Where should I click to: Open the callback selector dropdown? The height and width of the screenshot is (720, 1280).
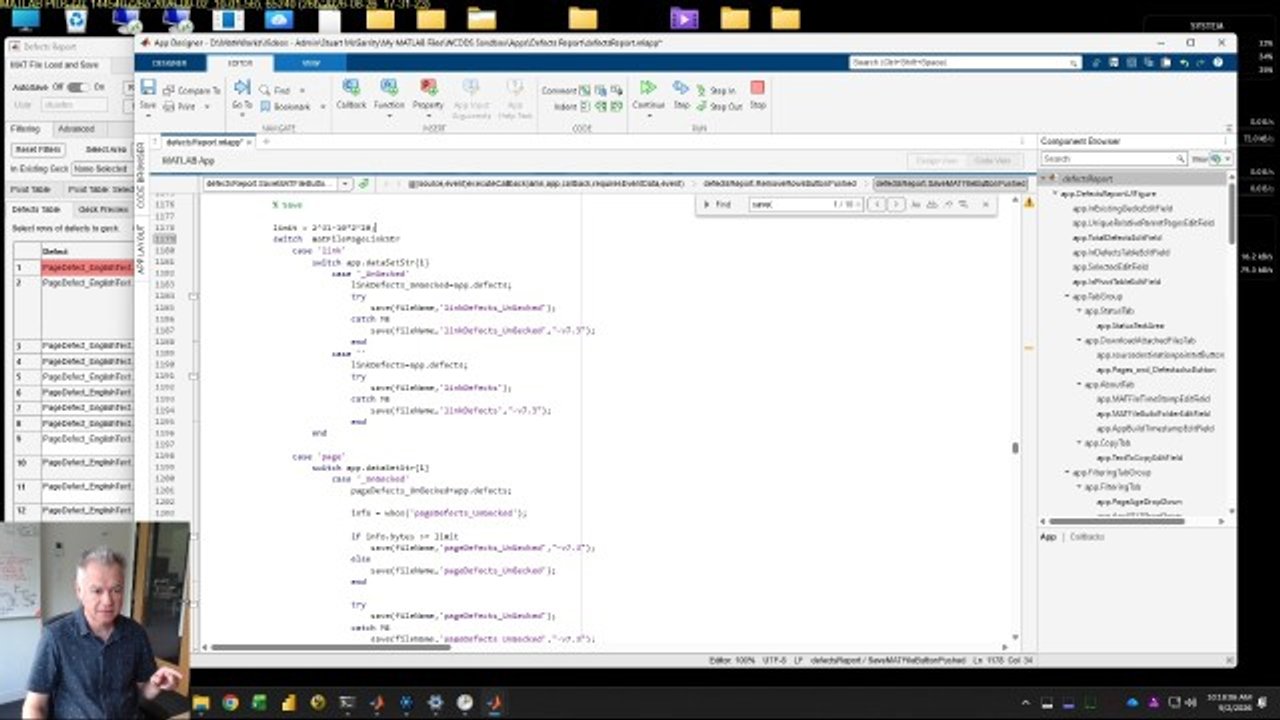[x=344, y=184]
